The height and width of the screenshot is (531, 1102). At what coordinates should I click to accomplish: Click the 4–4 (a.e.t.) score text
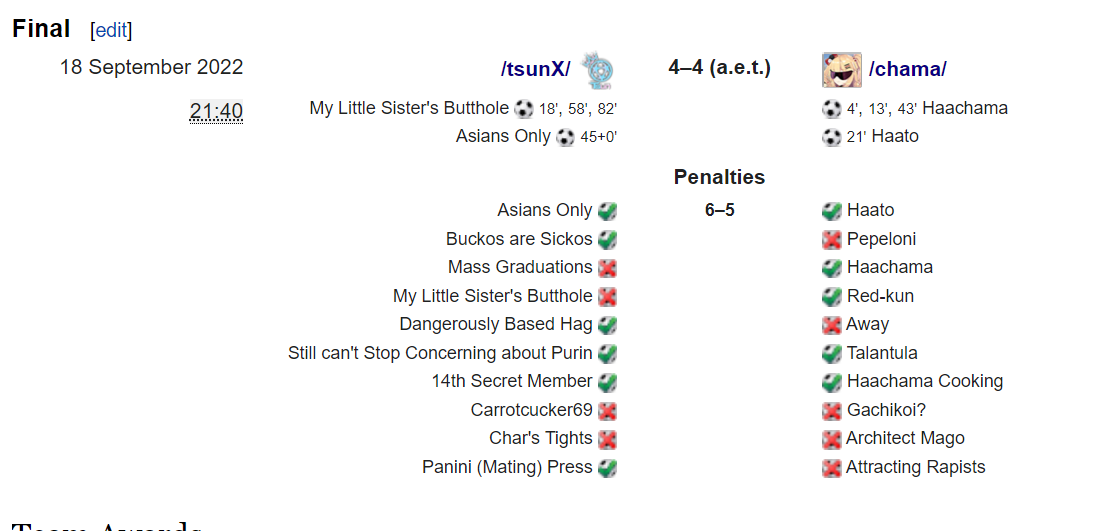719,68
